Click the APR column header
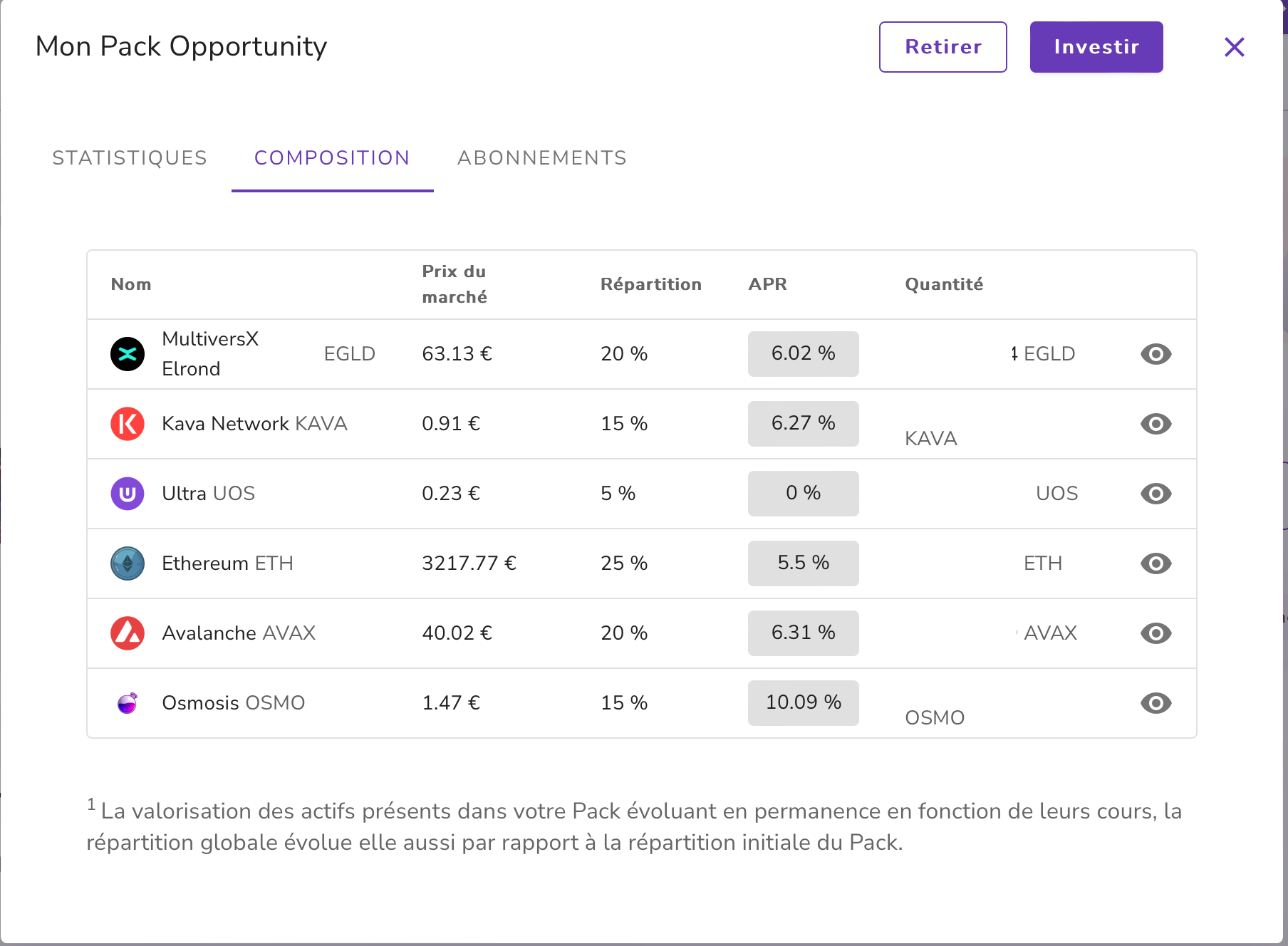The width and height of the screenshot is (1288, 946). (767, 284)
